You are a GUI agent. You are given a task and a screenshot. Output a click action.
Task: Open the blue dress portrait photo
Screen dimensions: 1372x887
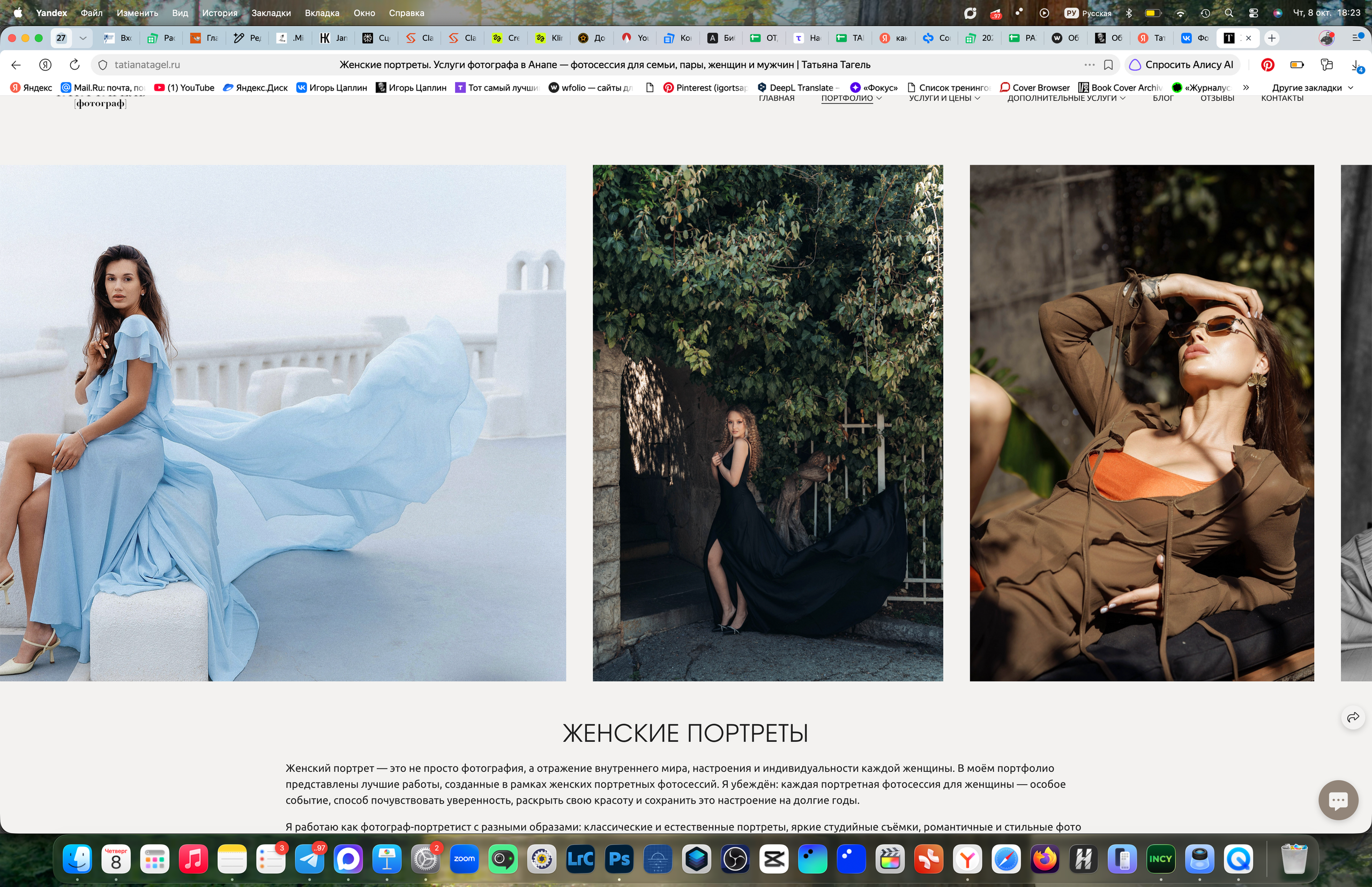283,423
